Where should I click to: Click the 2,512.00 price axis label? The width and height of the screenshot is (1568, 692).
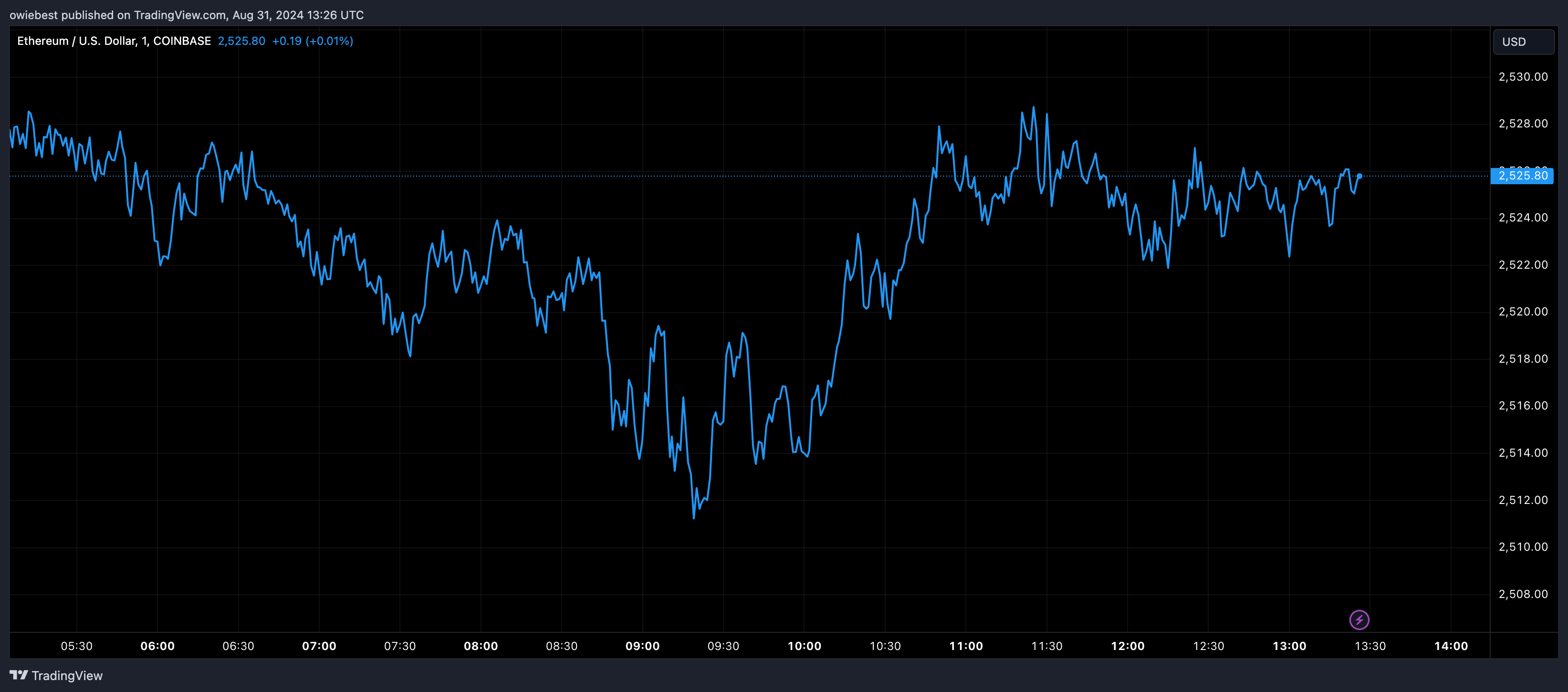[x=1523, y=500]
